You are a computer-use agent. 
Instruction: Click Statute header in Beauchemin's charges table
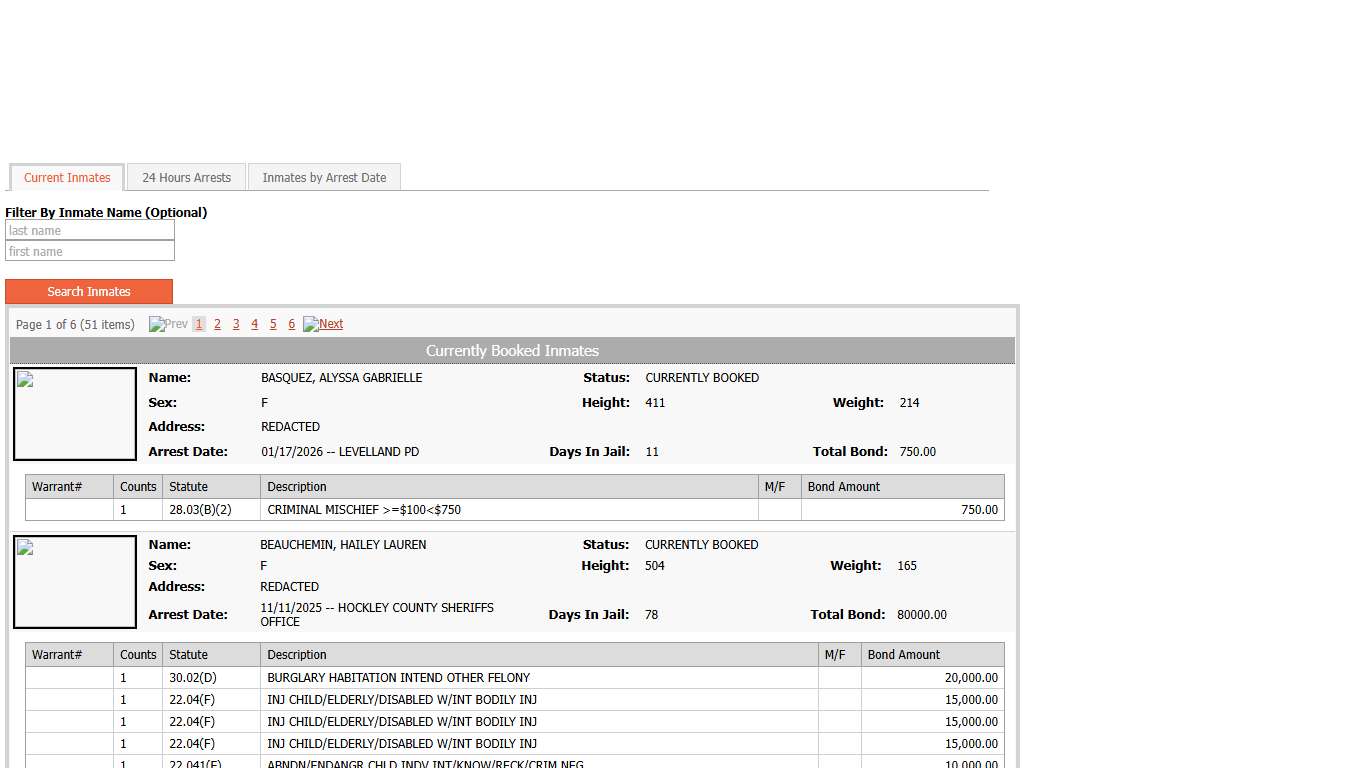[189, 655]
